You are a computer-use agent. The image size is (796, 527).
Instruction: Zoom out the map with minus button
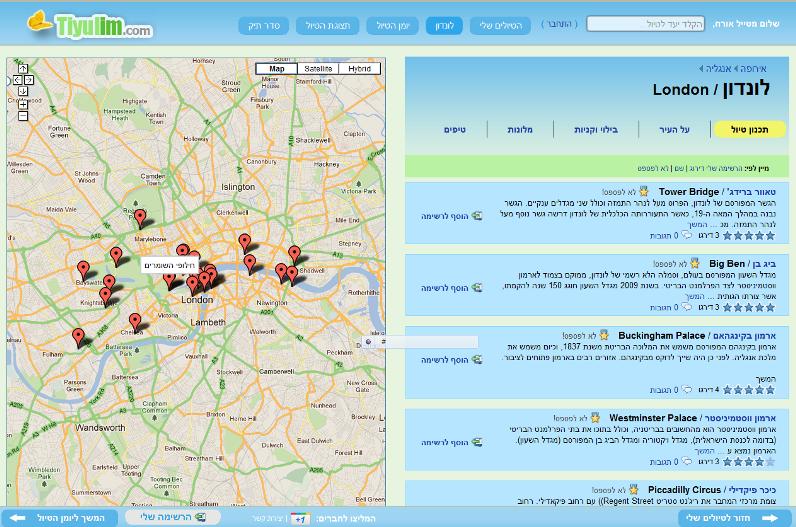23,116
